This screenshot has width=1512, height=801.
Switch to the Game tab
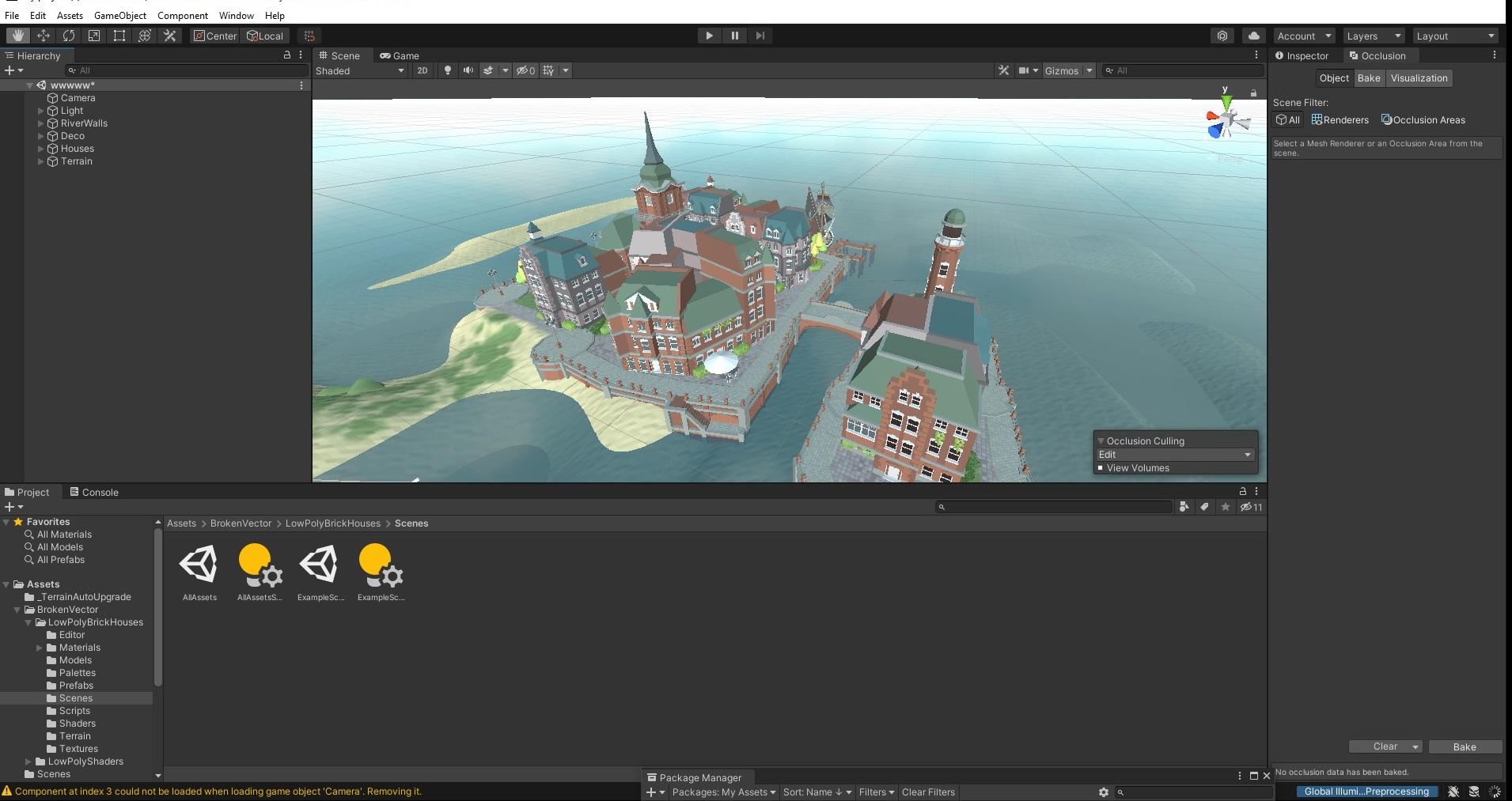tap(400, 55)
